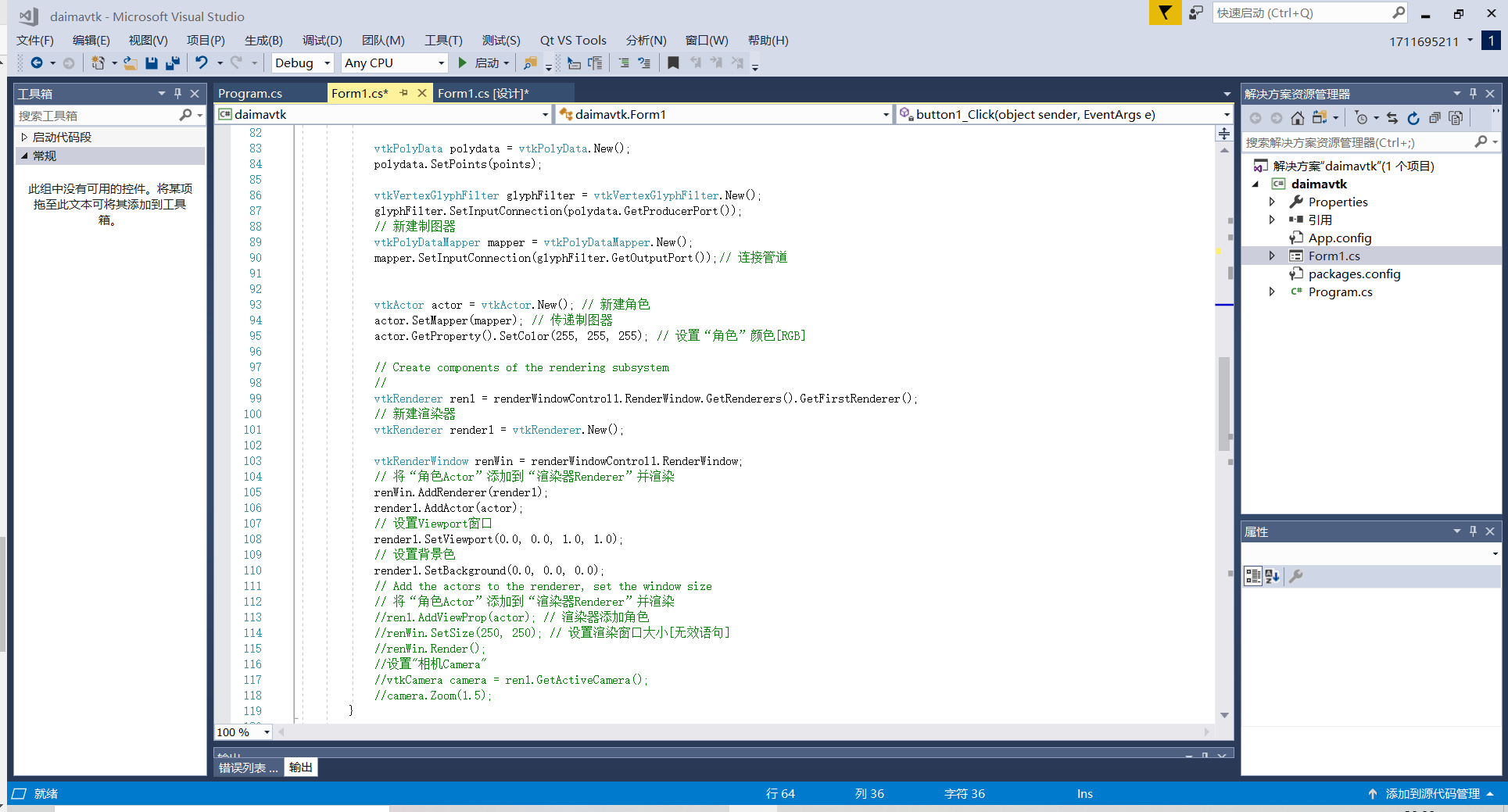Pin the Form1.cs document tab
Viewport: 1508px width, 812px height.
(404, 92)
